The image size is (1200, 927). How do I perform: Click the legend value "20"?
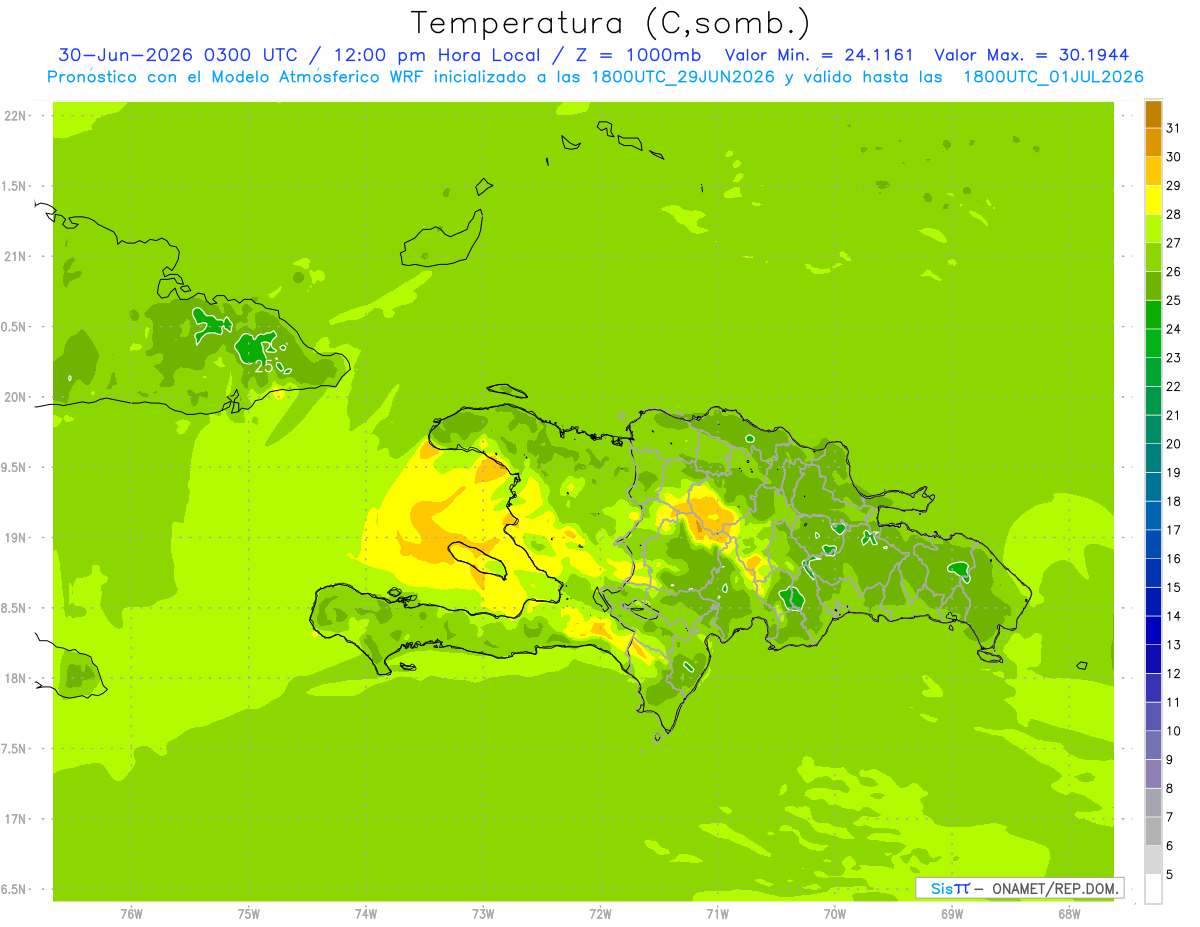[1173, 444]
